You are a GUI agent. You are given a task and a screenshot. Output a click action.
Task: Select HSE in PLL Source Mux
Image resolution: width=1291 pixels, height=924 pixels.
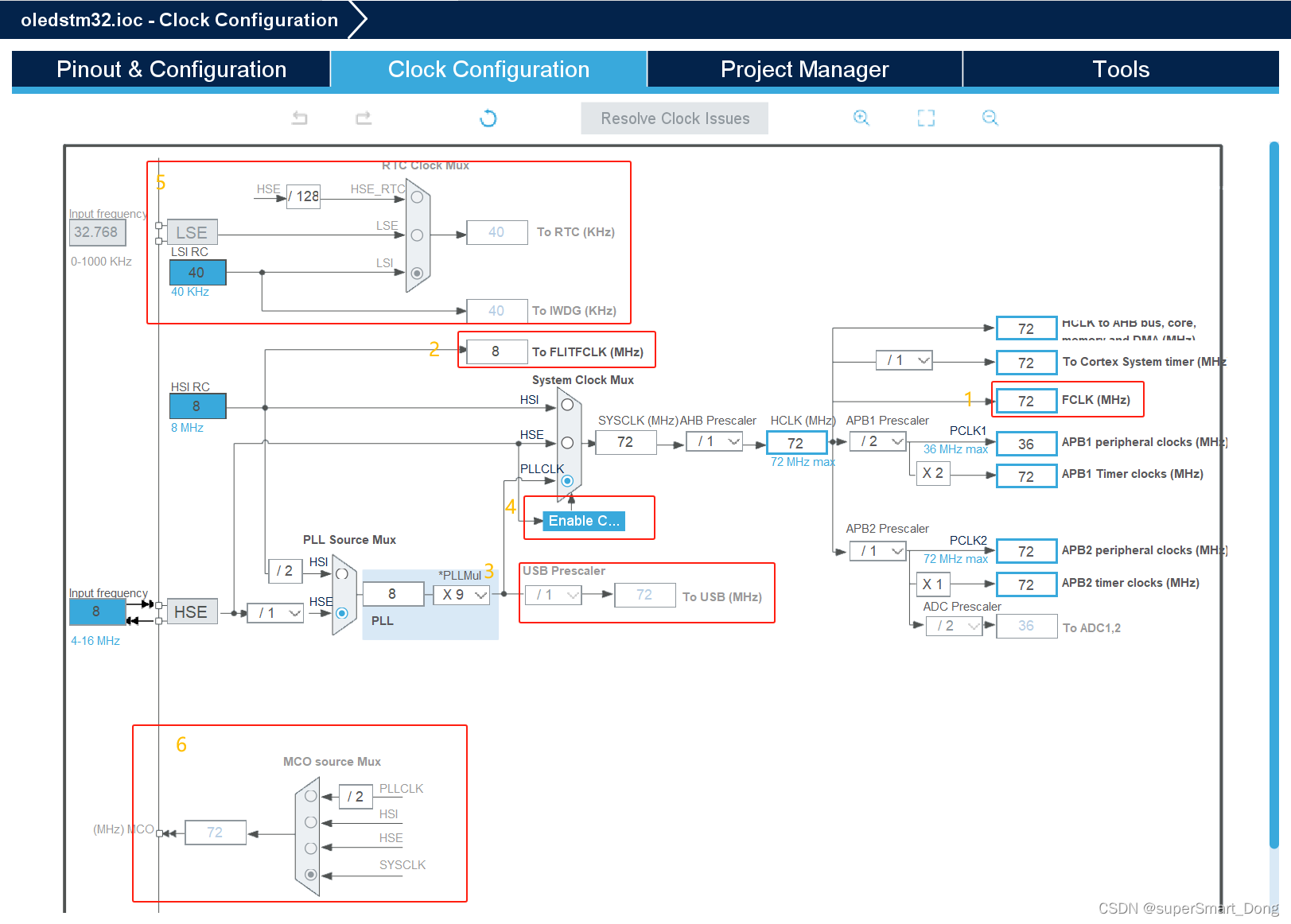tap(342, 612)
